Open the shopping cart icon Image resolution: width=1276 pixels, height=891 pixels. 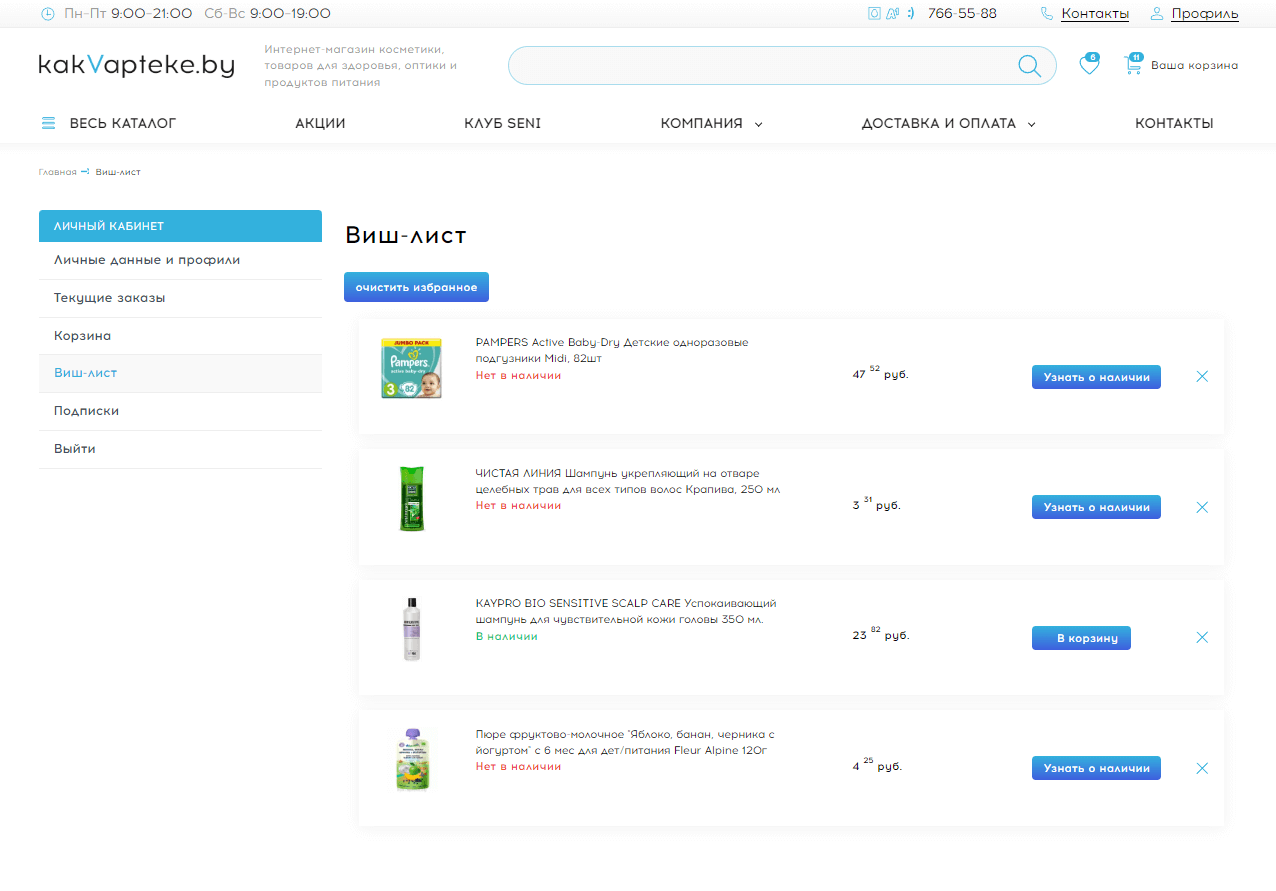coord(1133,65)
